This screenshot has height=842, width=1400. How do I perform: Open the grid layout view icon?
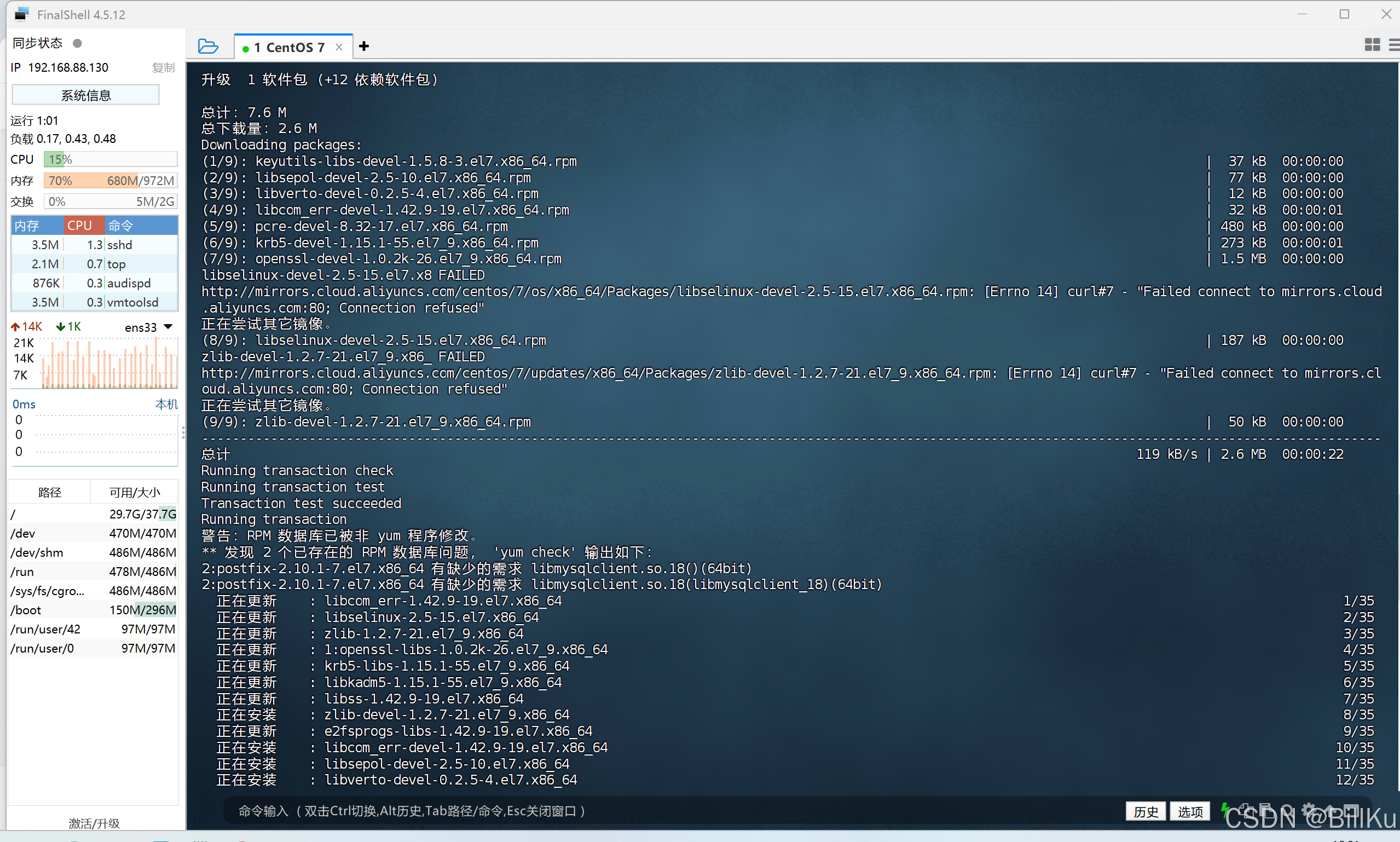tap(1372, 45)
